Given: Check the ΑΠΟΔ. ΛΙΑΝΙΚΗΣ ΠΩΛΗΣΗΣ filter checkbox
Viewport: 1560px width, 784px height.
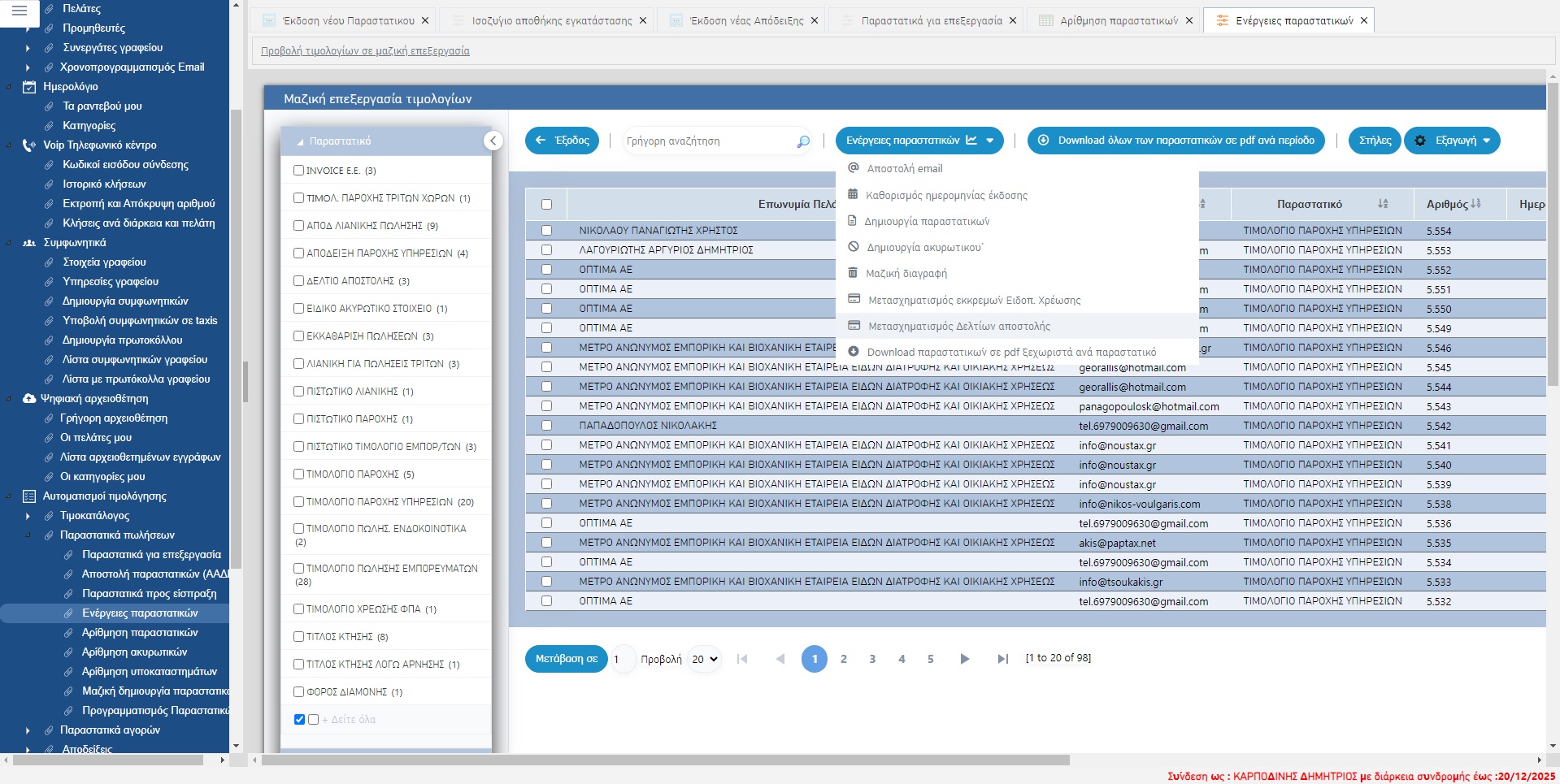Looking at the screenshot, I should (x=298, y=226).
